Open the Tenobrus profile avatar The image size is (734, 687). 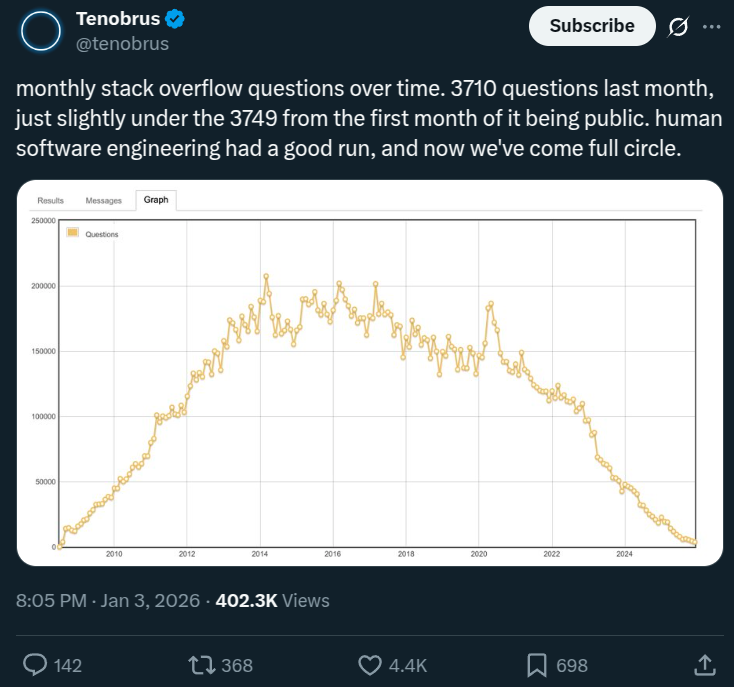click(x=41, y=31)
